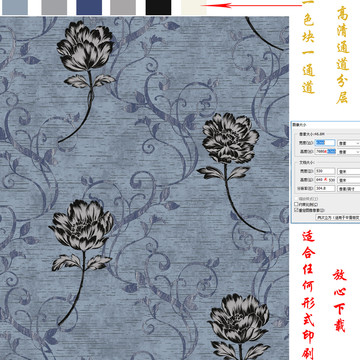Open the resolution unit dropdown
Image resolution: width=360 pixels, height=360 pixels.
[349, 189]
